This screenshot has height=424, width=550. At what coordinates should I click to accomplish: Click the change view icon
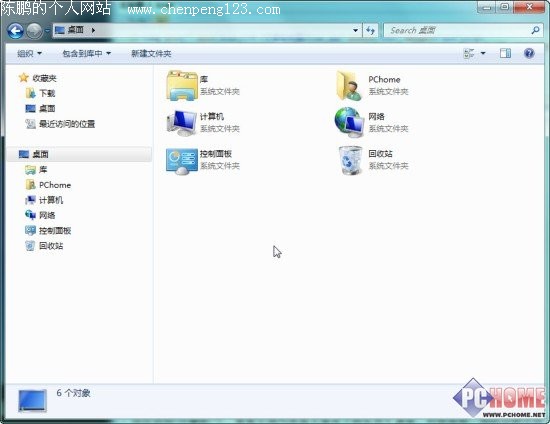pyautogui.click(x=469, y=53)
